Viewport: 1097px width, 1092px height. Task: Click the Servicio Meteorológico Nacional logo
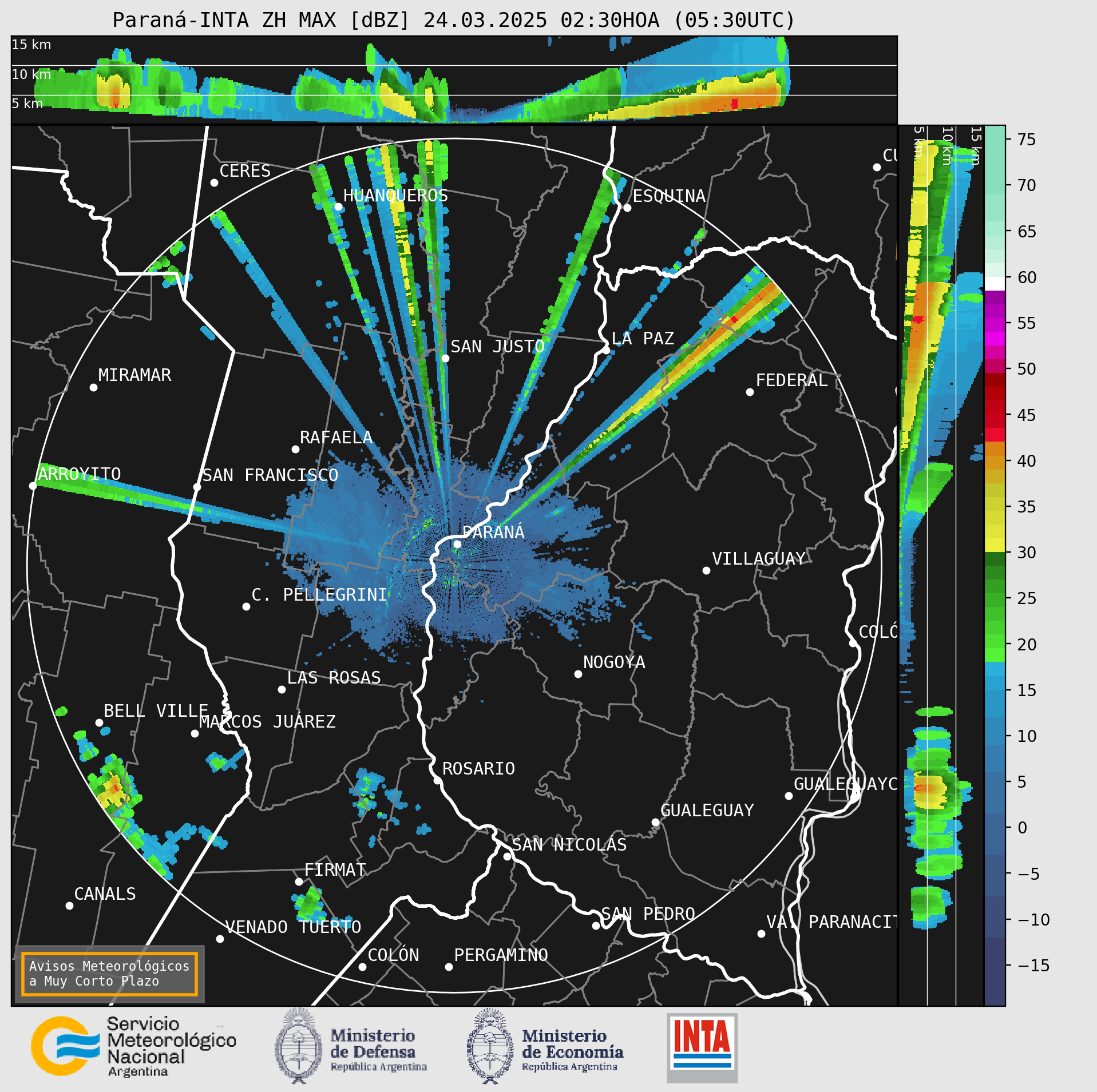pyautogui.click(x=134, y=1046)
